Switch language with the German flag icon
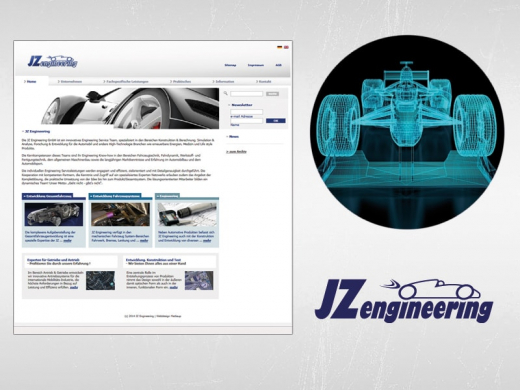This screenshot has height=390, width=520. click(279, 47)
